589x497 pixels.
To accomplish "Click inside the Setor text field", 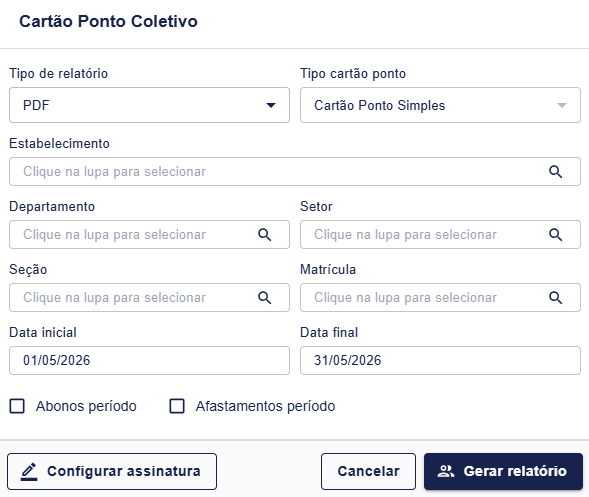I will pyautogui.click(x=440, y=235).
